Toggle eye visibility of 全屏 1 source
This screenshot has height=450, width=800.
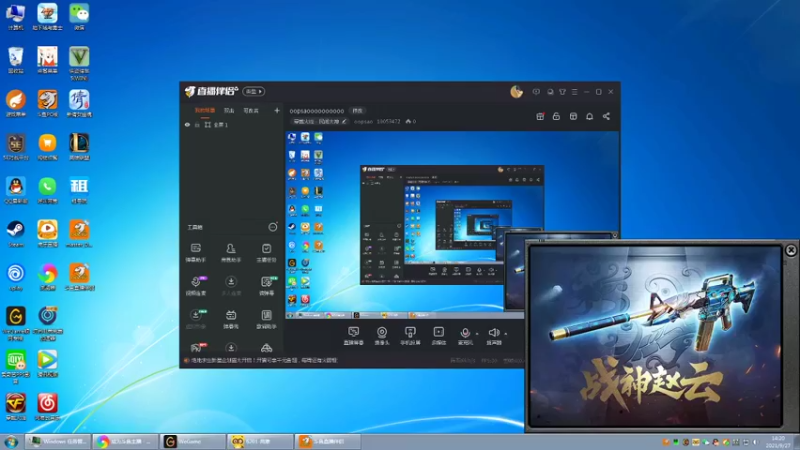click(187, 124)
